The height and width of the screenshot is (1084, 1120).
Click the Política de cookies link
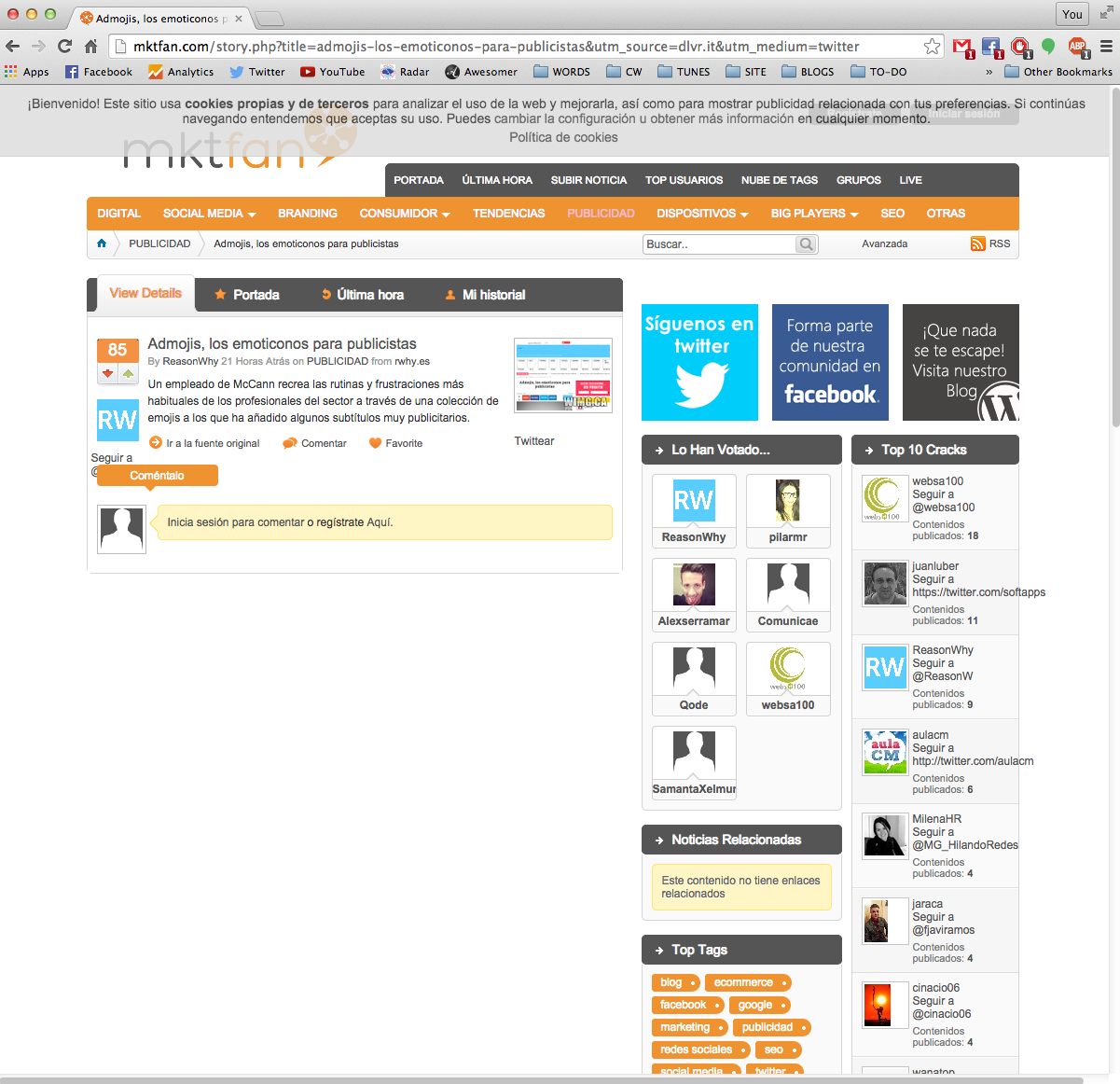[563, 137]
